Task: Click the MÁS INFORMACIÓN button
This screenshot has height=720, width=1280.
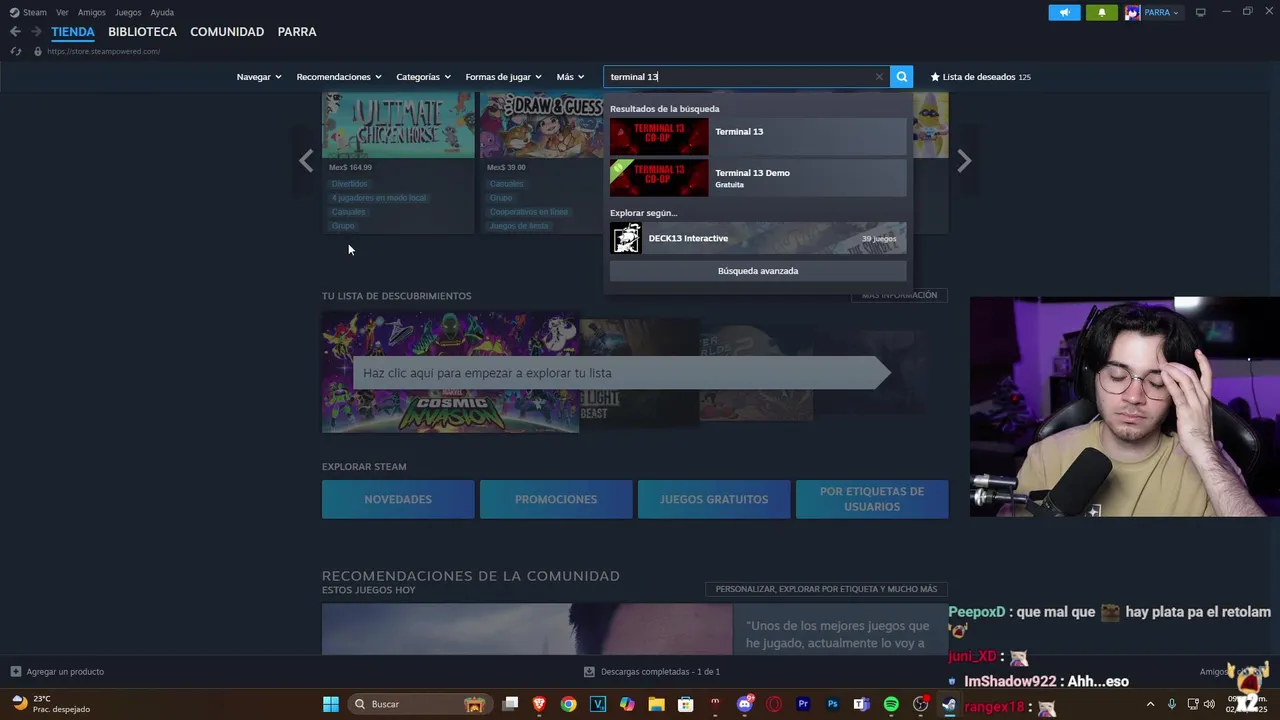Action: pos(899,295)
